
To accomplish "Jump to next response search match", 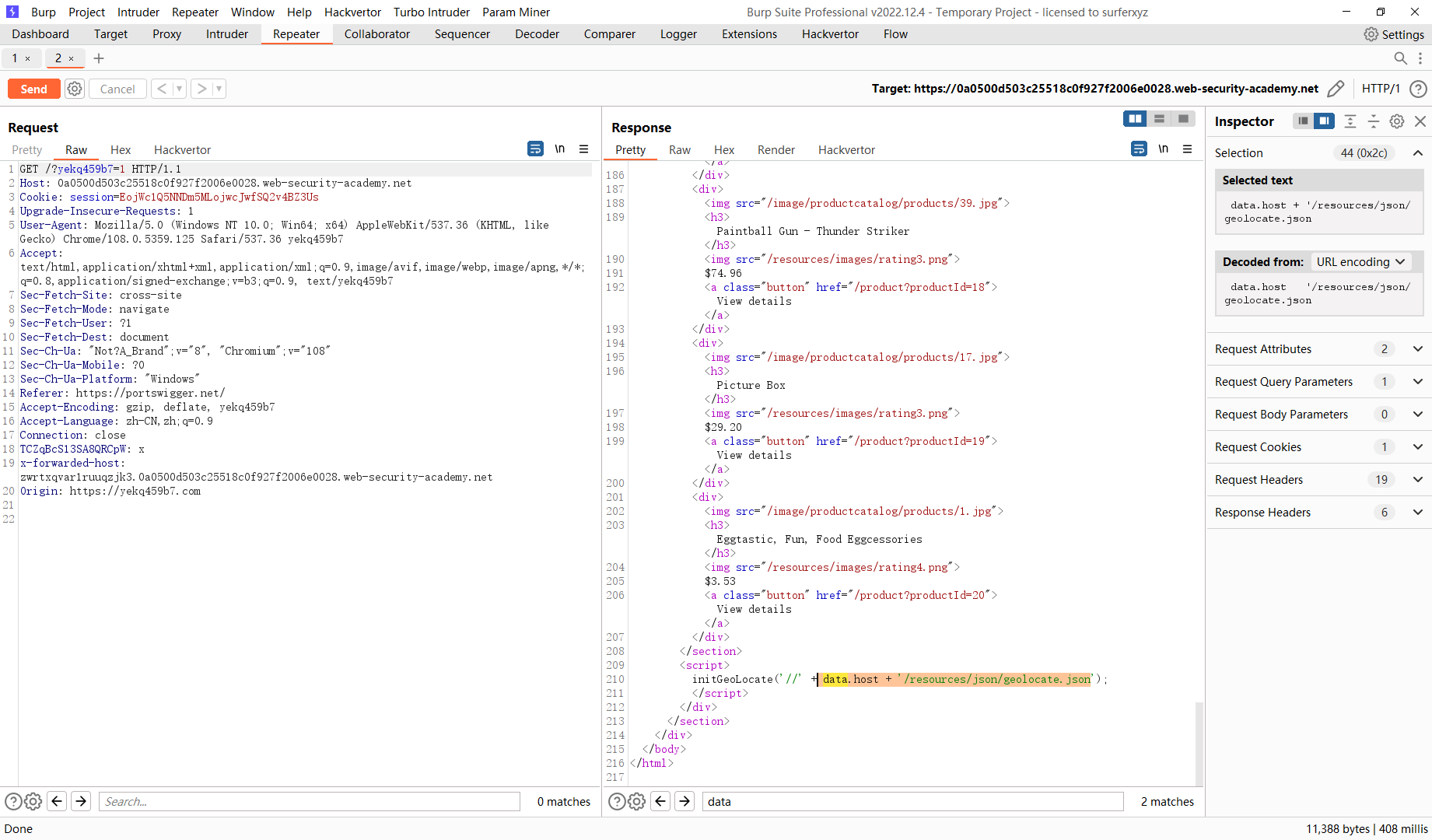I will pos(684,801).
